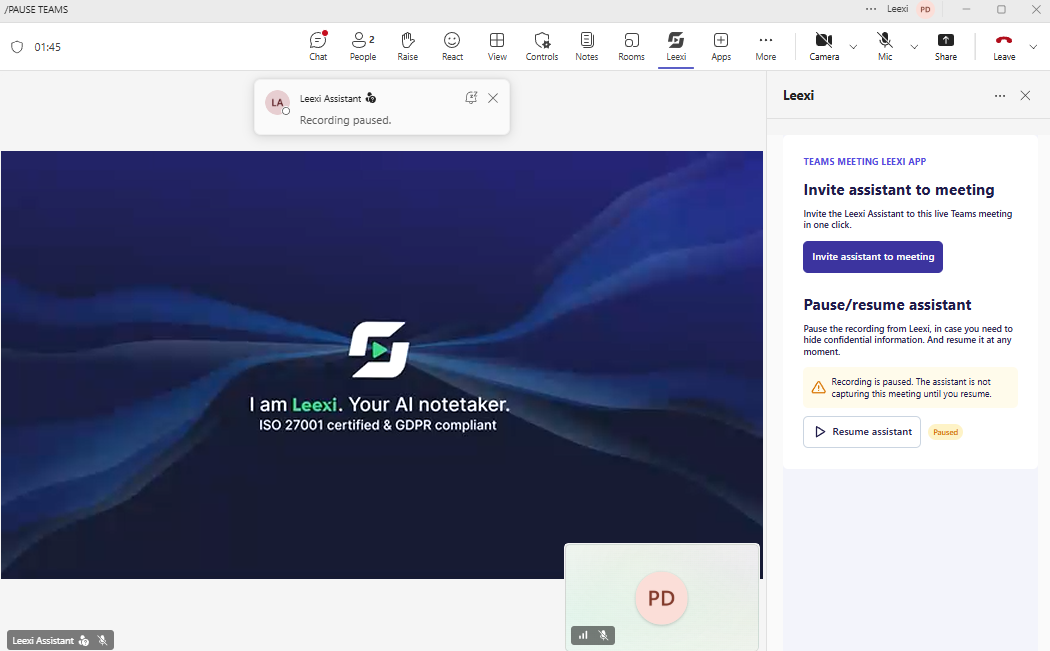Click the "Recording paused." notification text
The image size is (1050, 651).
point(346,120)
